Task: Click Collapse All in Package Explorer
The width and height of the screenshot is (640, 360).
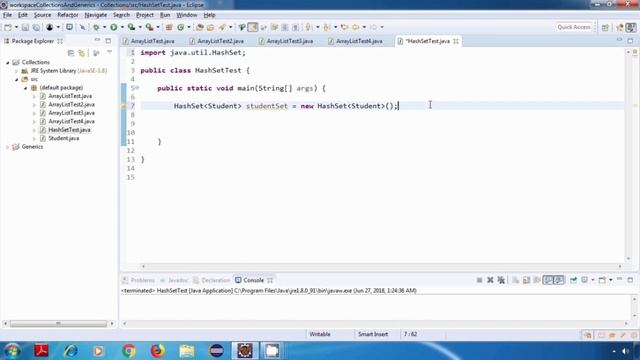Action: [x=71, y=53]
